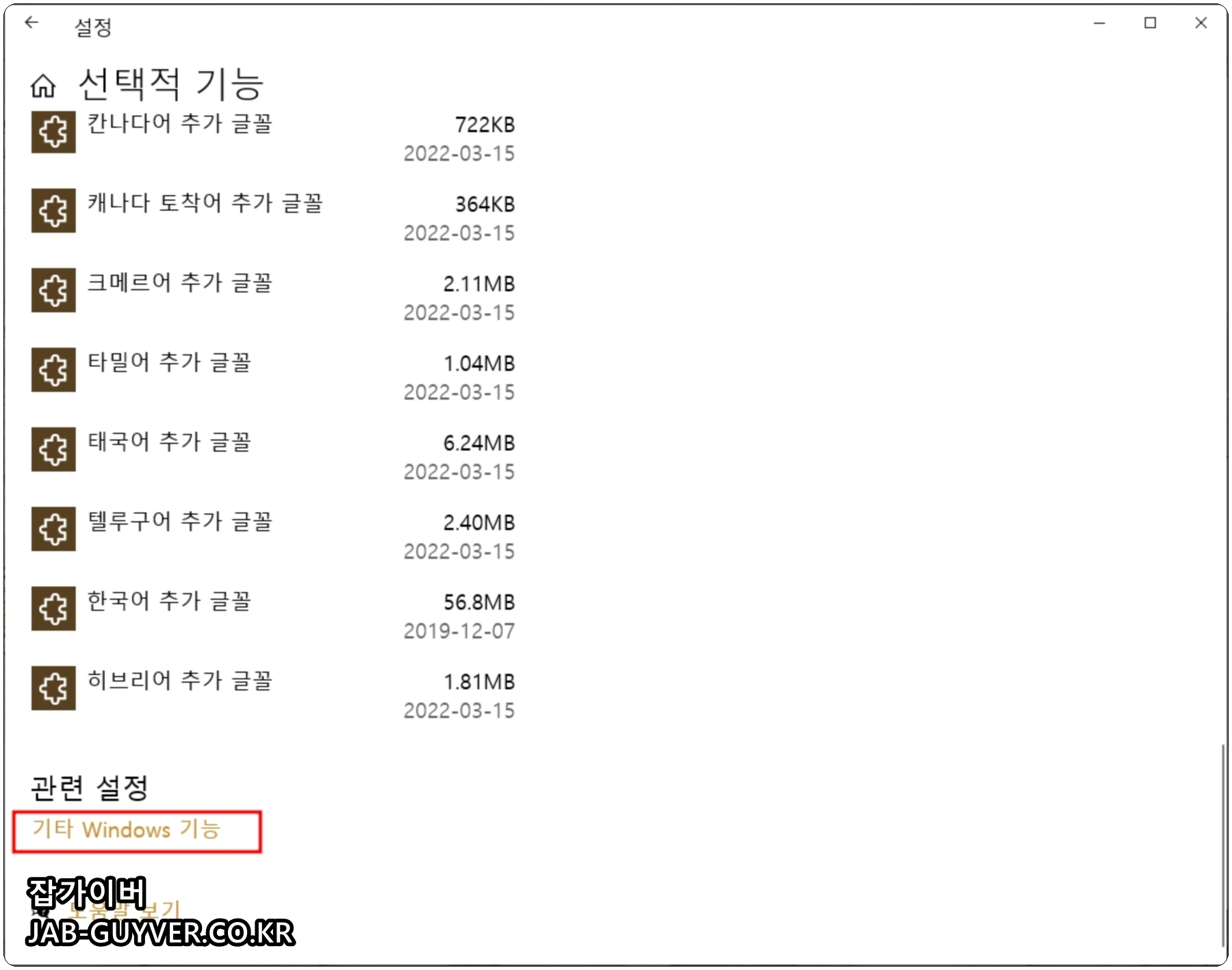Select the 태국어 추가 글꼴 puzzle icon
The image size is (1232, 970).
tap(53, 449)
